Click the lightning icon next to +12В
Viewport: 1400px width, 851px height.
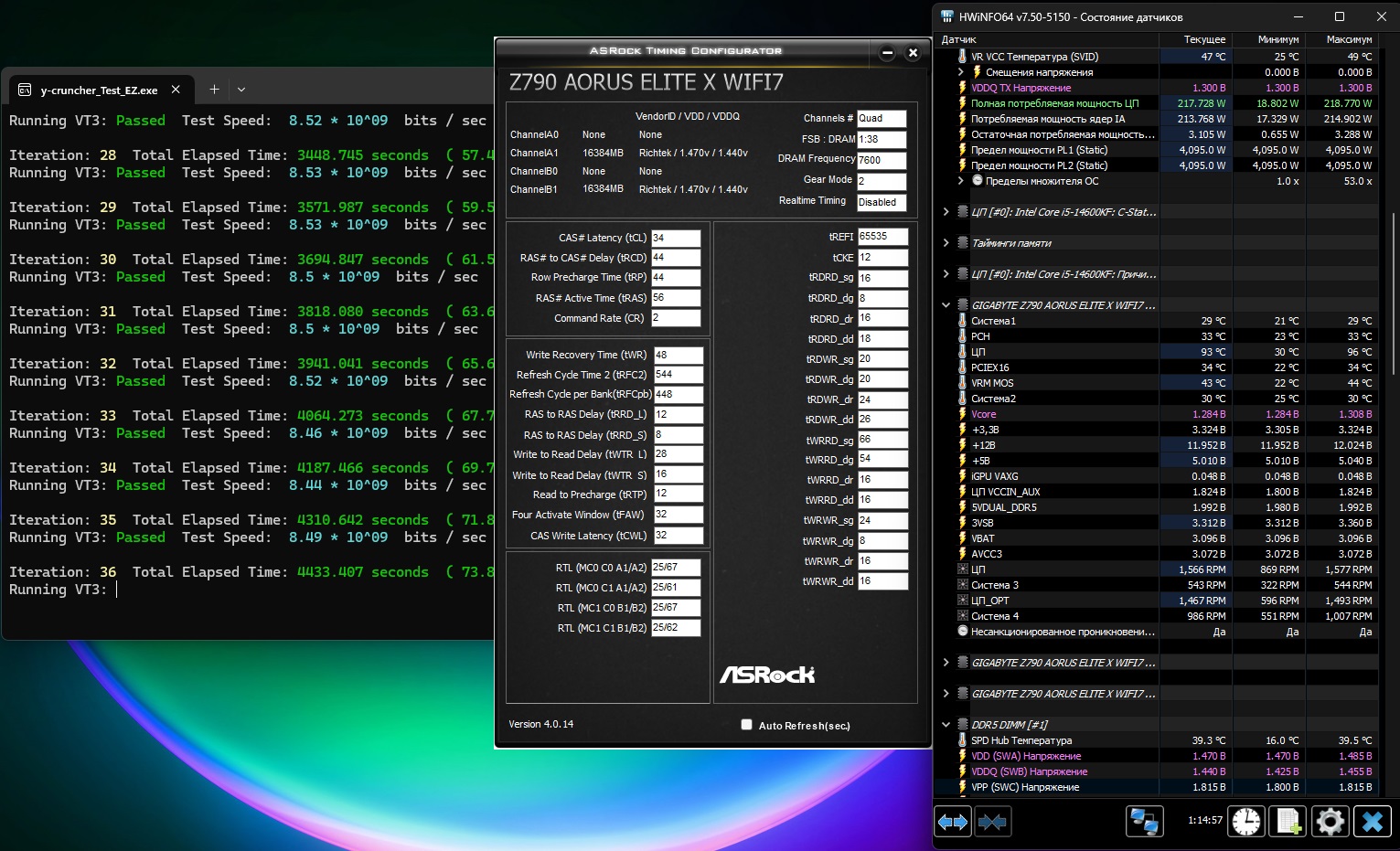coord(962,445)
